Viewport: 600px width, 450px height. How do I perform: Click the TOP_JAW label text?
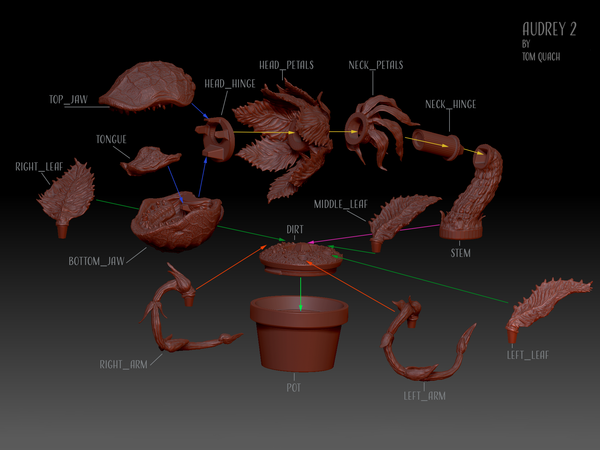[x=68, y=99]
